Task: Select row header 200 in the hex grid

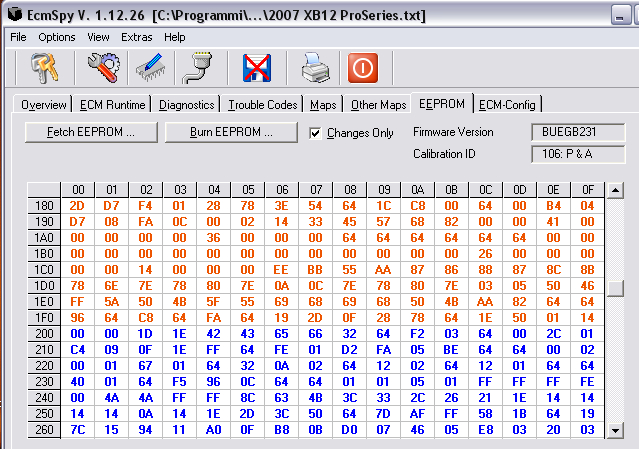Action: pyautogui.click(x=43, y=334)
